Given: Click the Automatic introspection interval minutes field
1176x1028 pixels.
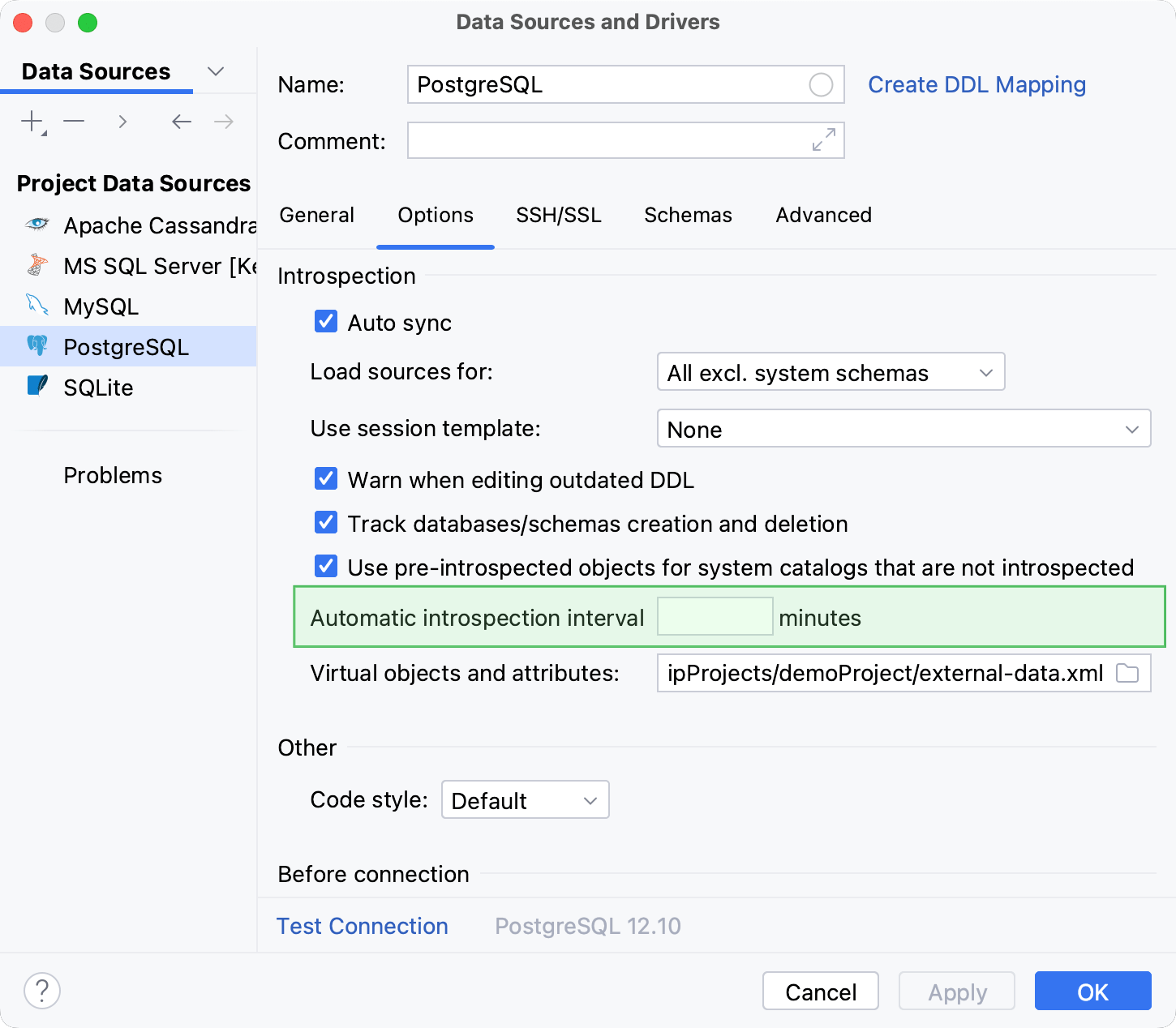Looking at the screenshot, I should pyautogui.click(x=715, y=616).
